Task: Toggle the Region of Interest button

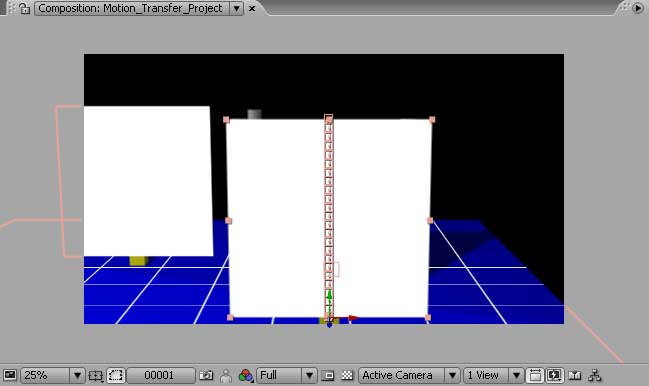Action: point(328,376)
